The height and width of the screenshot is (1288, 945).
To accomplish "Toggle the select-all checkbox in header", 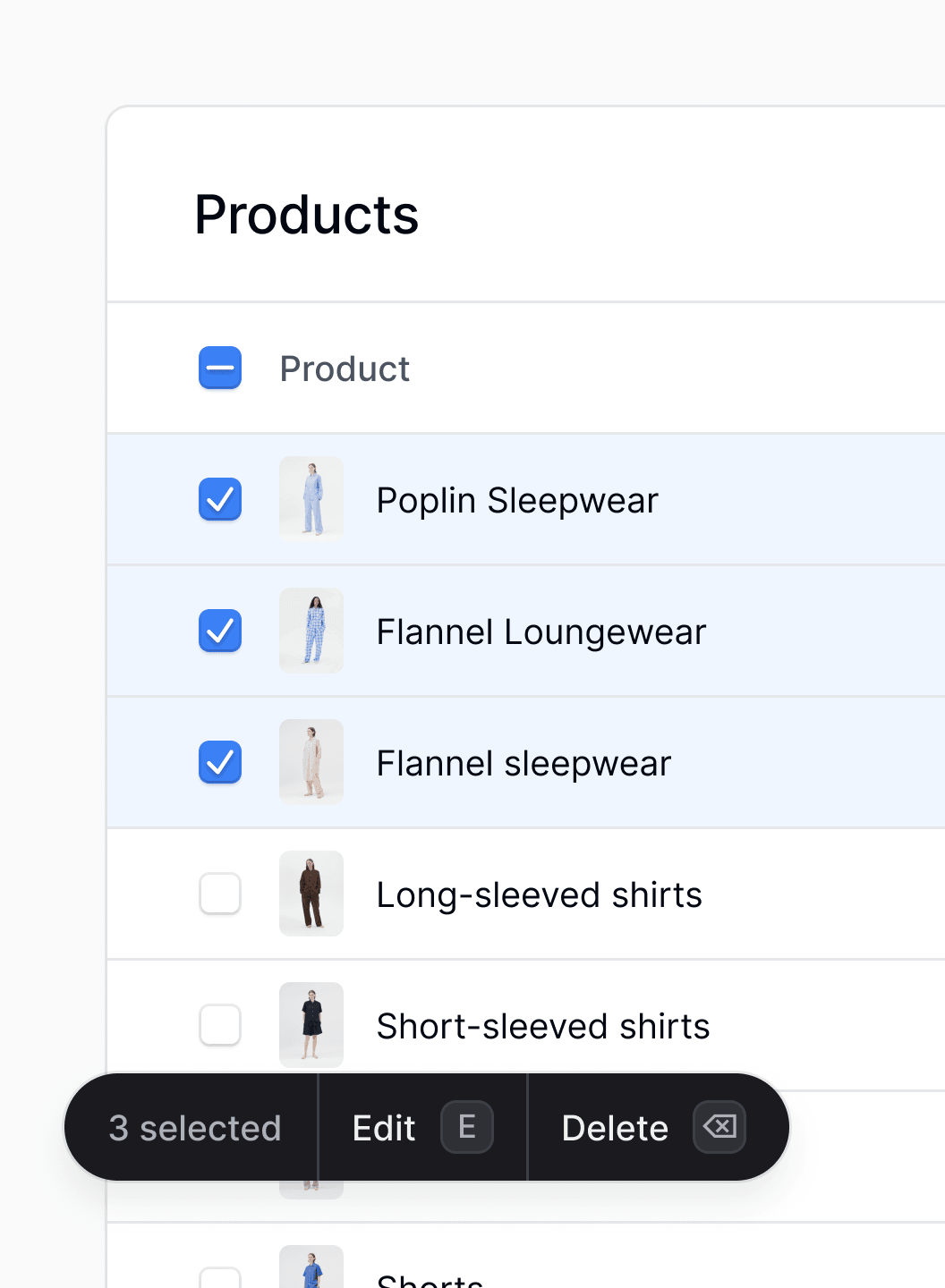I will pyautogui.click(x=220, y=368).
